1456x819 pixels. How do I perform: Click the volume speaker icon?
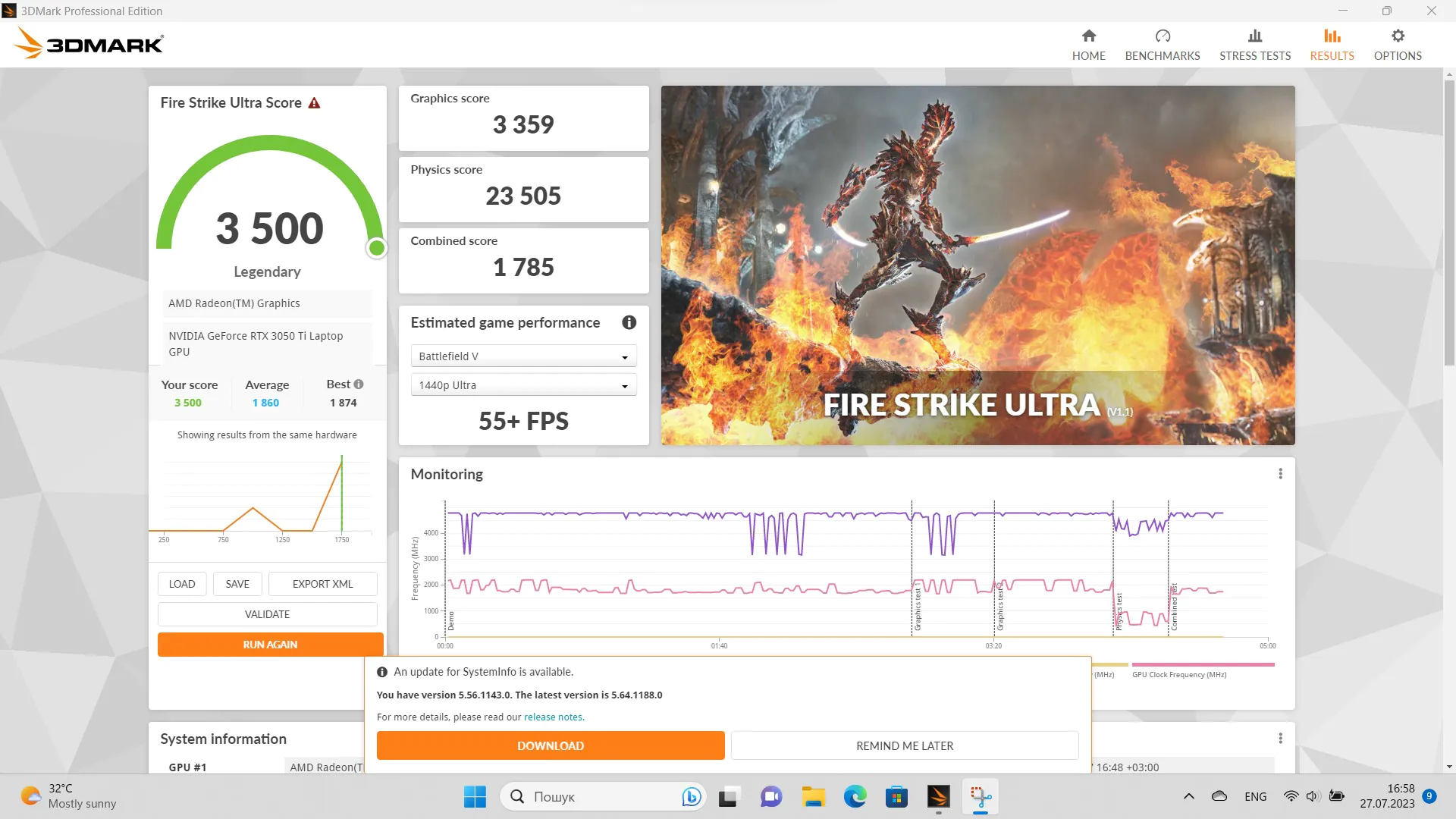(1313, 796)
